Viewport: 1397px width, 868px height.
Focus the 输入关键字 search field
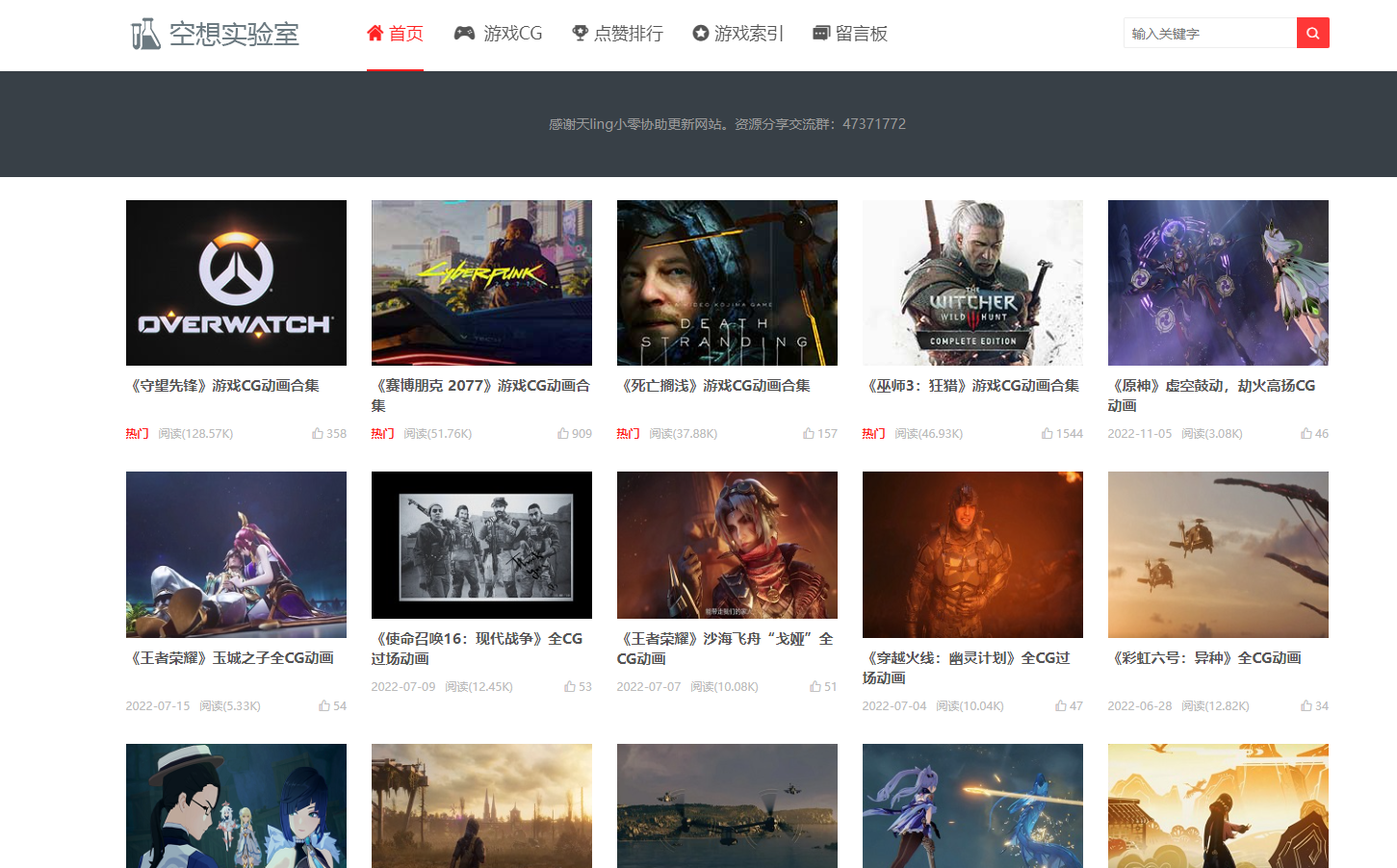point(1210,33)
